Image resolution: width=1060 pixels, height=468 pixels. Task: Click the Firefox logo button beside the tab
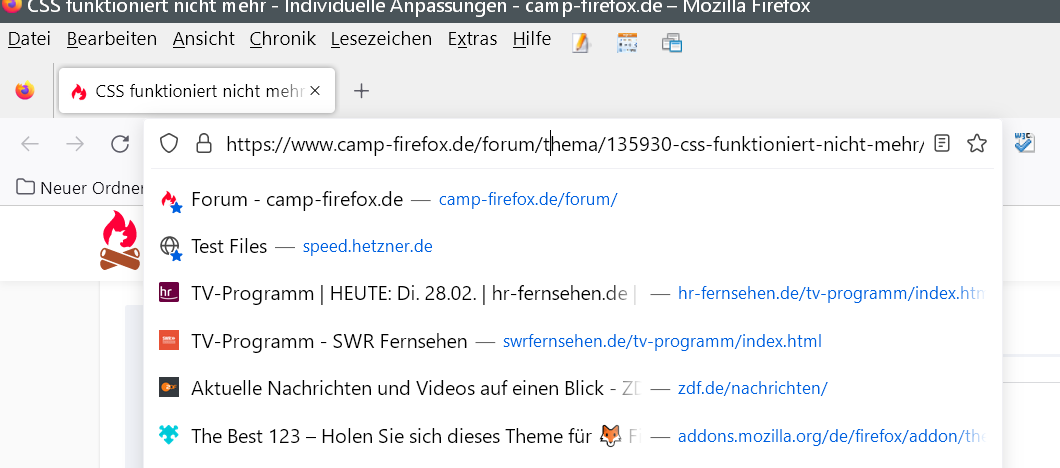25,91
